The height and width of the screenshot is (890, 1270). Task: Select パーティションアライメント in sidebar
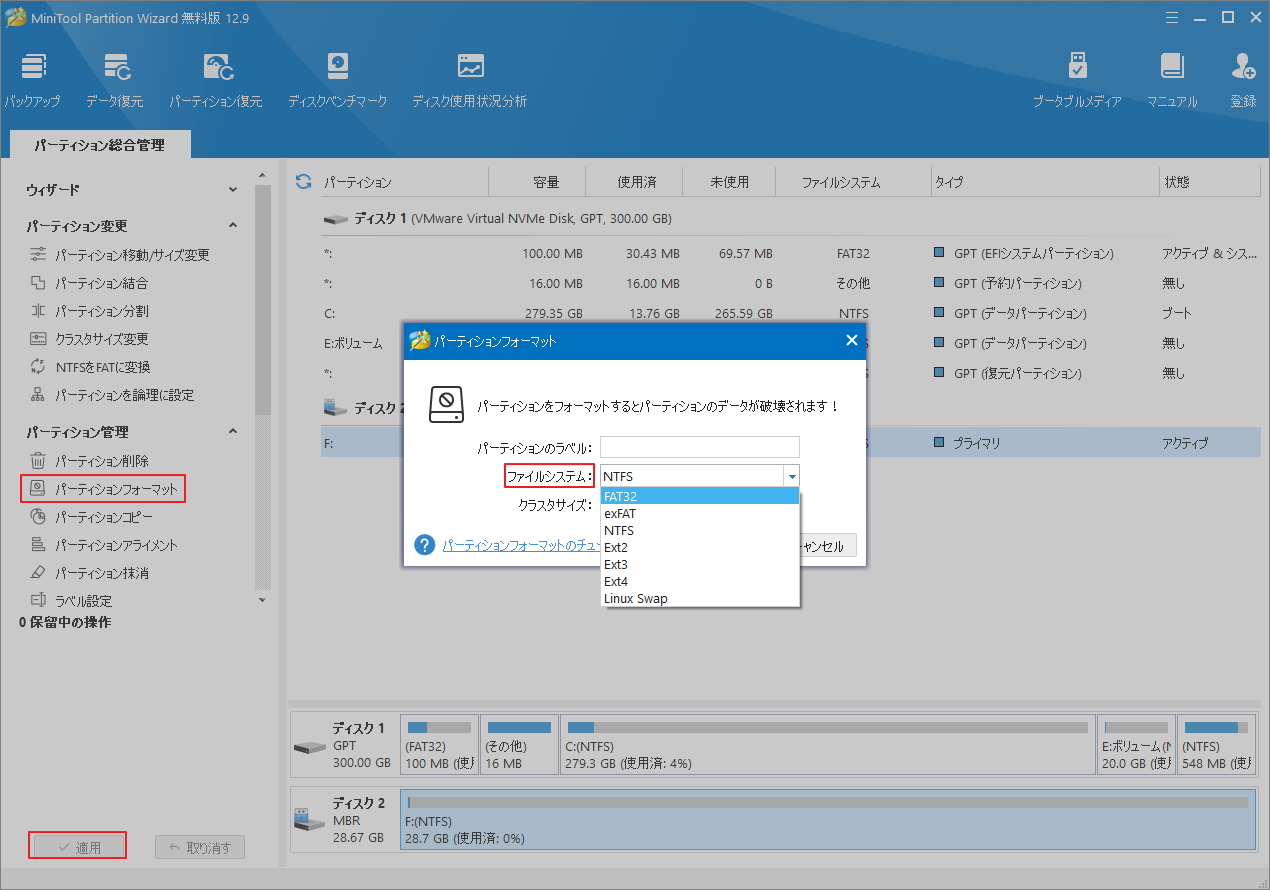pos(104,545)
